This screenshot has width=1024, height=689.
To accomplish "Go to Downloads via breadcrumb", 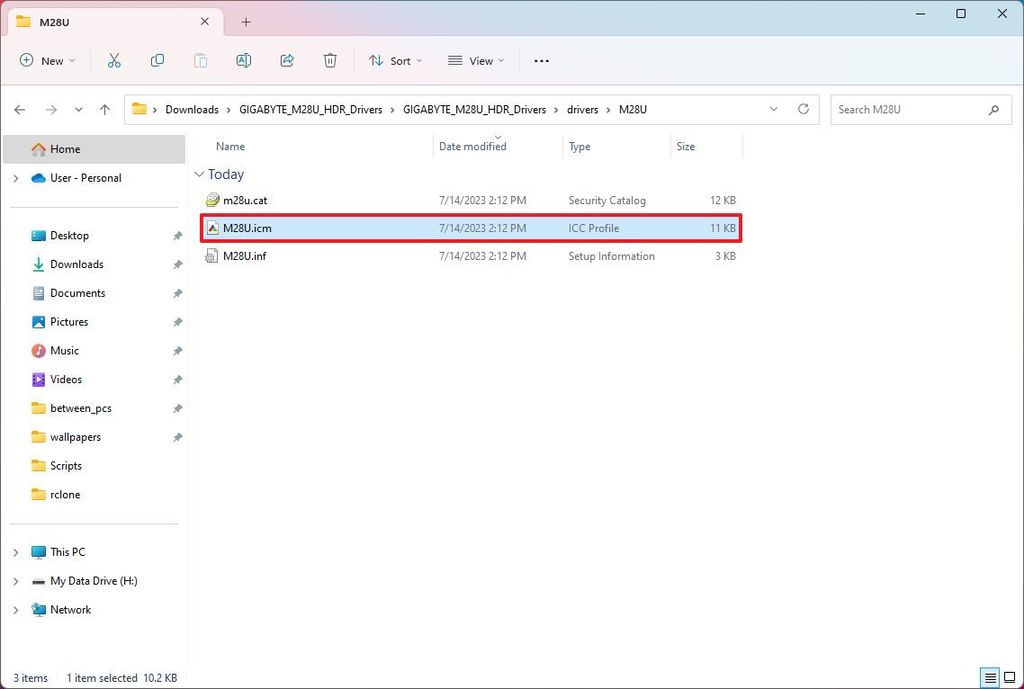I will [x=192, y=109].
